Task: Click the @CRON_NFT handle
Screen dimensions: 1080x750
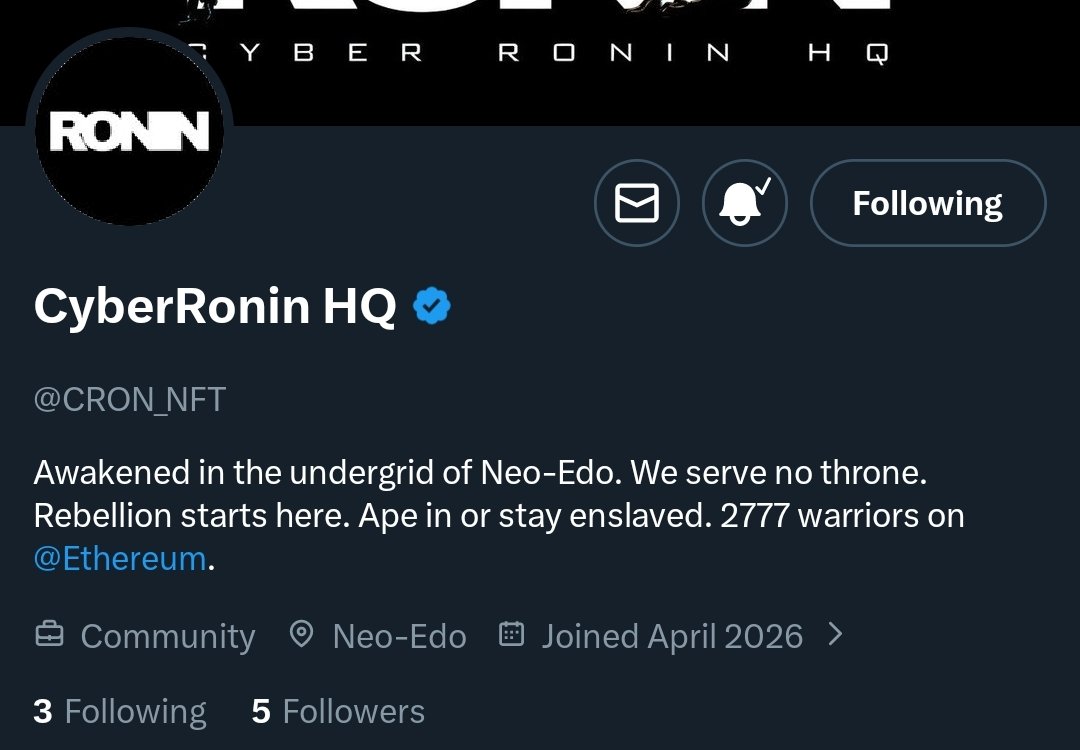Action: (x=130, y=399)
